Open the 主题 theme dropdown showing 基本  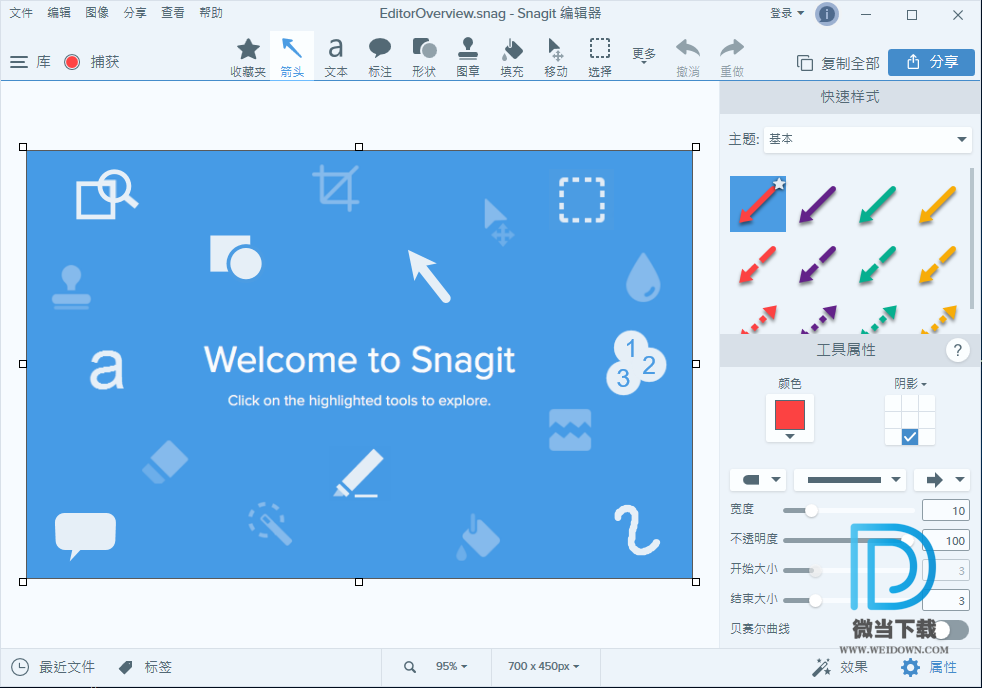point(867,140)
